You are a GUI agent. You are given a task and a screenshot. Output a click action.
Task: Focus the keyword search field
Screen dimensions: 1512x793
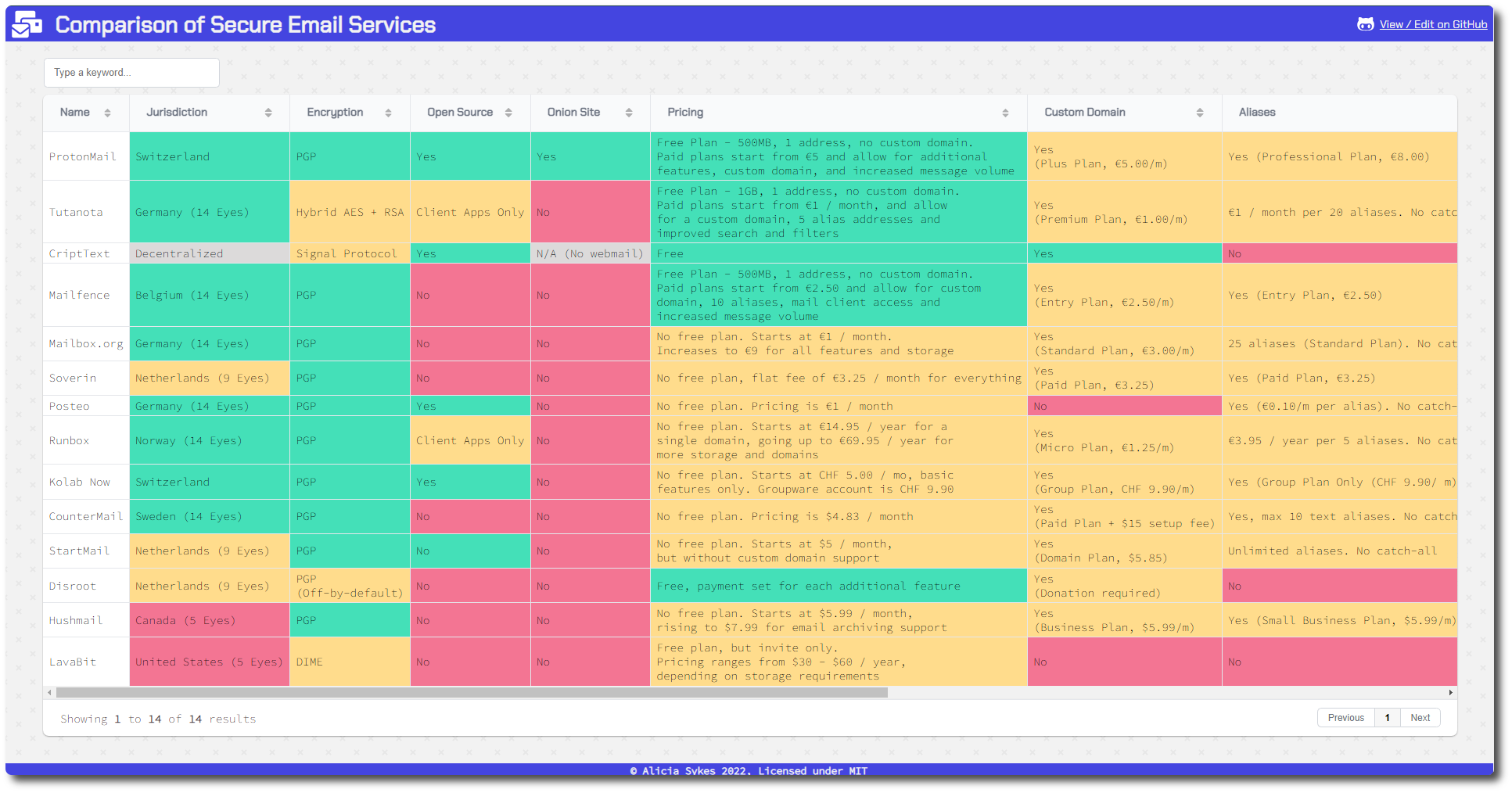click(x=131, y=73)
